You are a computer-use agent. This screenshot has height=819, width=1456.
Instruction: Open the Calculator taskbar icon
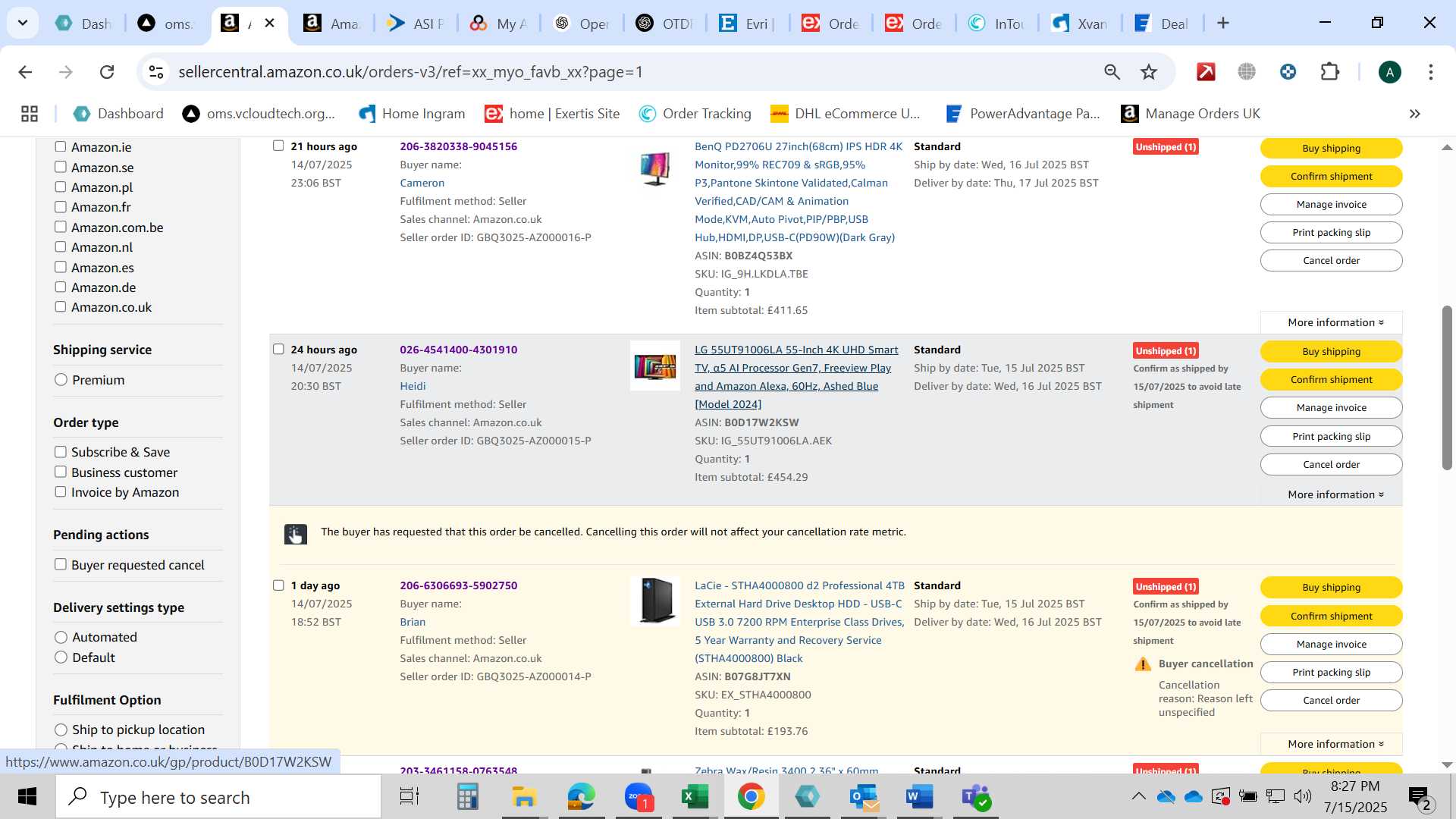(x=467, y=797)
